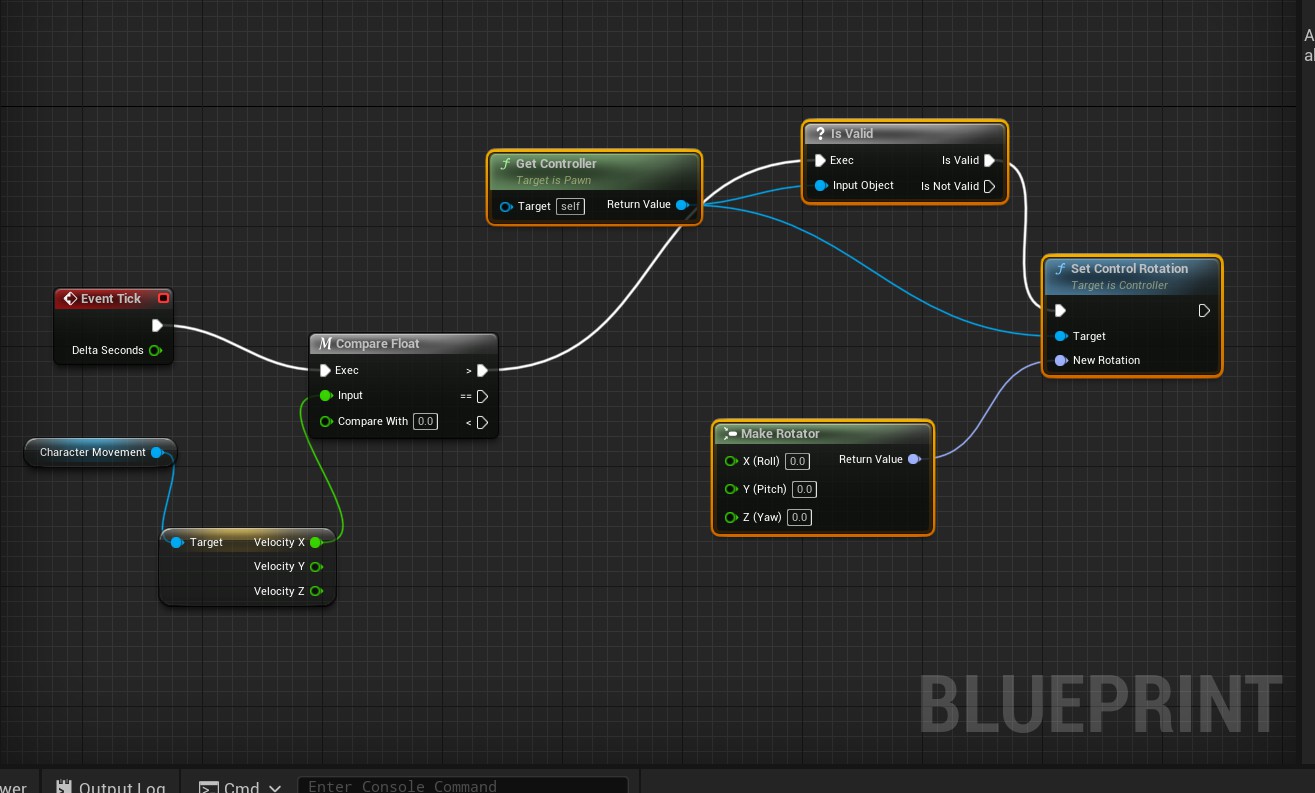Viewport: 1315px width, 793px height.
Task: Click Compare Float less-than exec pin
Action: tap(482, 422)
